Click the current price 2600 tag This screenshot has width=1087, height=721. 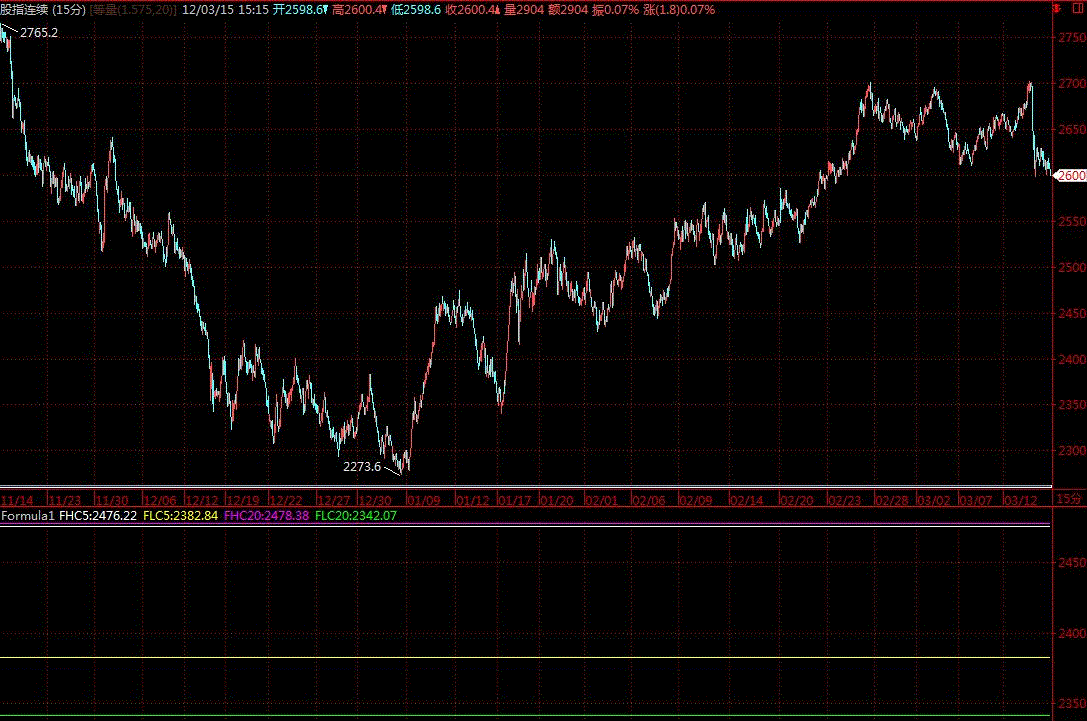click(1070, 176)
